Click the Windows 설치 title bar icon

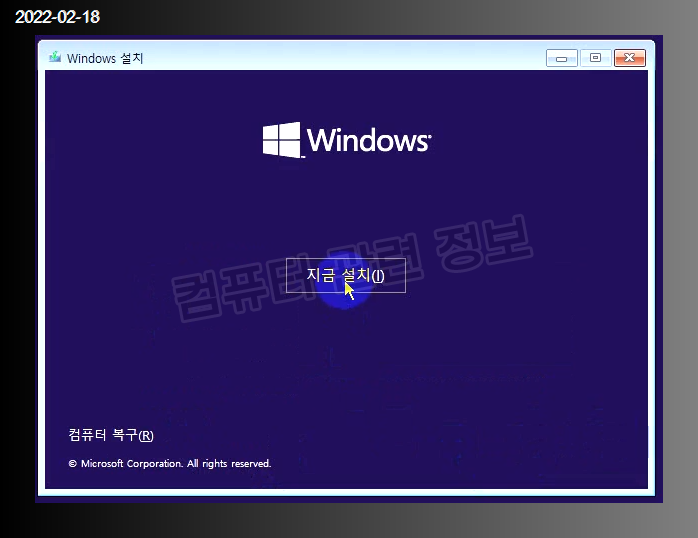click(x=55, y=57)
